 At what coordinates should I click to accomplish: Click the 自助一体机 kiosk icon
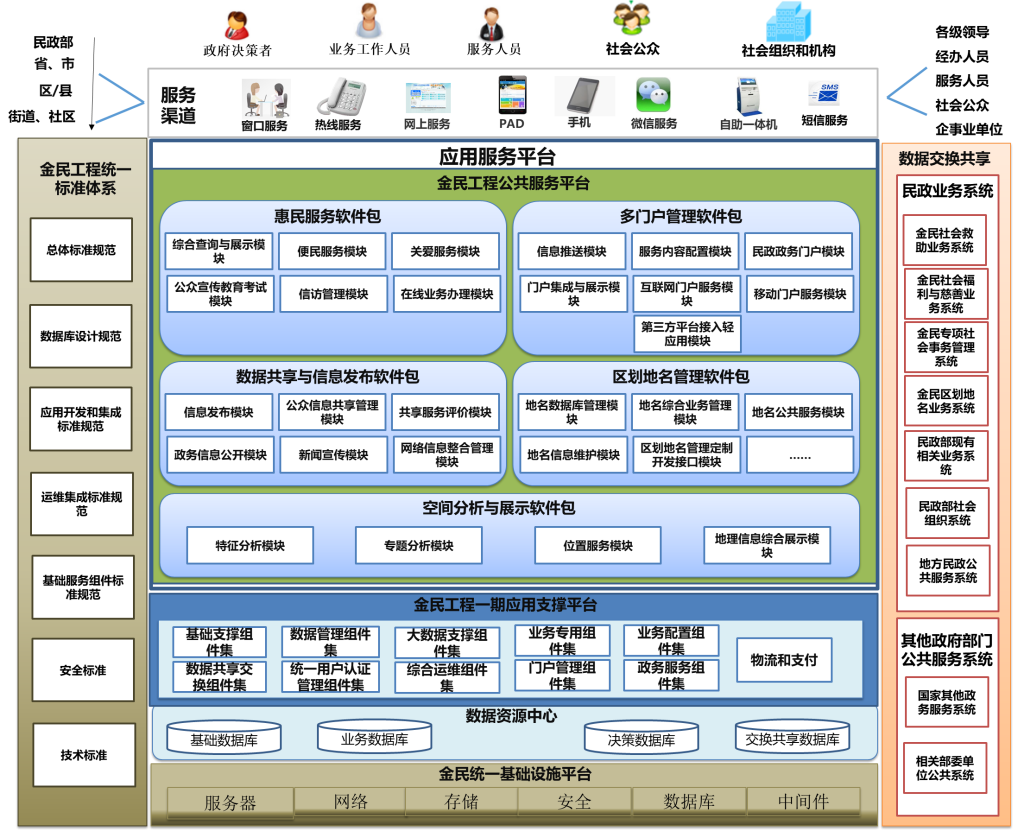pos(747,97)
